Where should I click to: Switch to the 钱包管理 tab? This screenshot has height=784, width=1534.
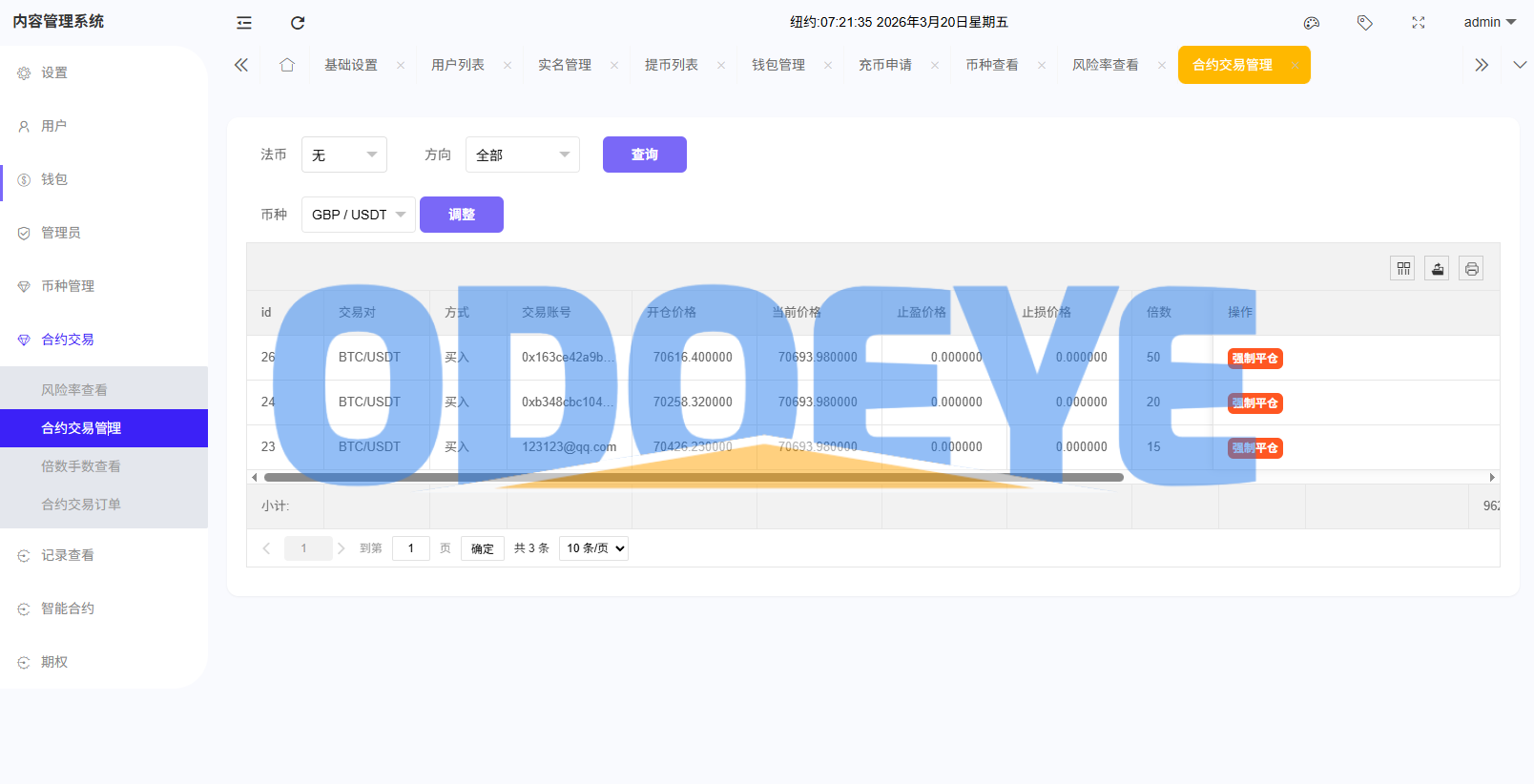(x=778, y=65)
